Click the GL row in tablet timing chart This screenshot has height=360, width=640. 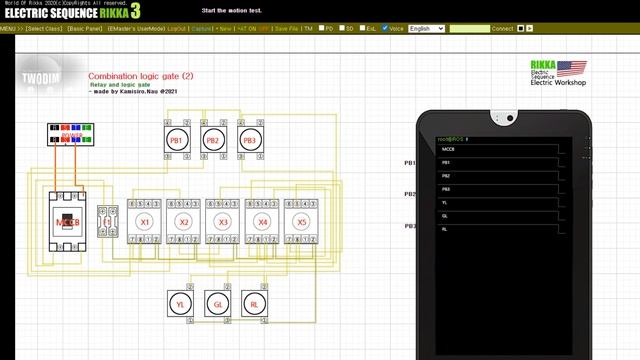coord(501,216)
